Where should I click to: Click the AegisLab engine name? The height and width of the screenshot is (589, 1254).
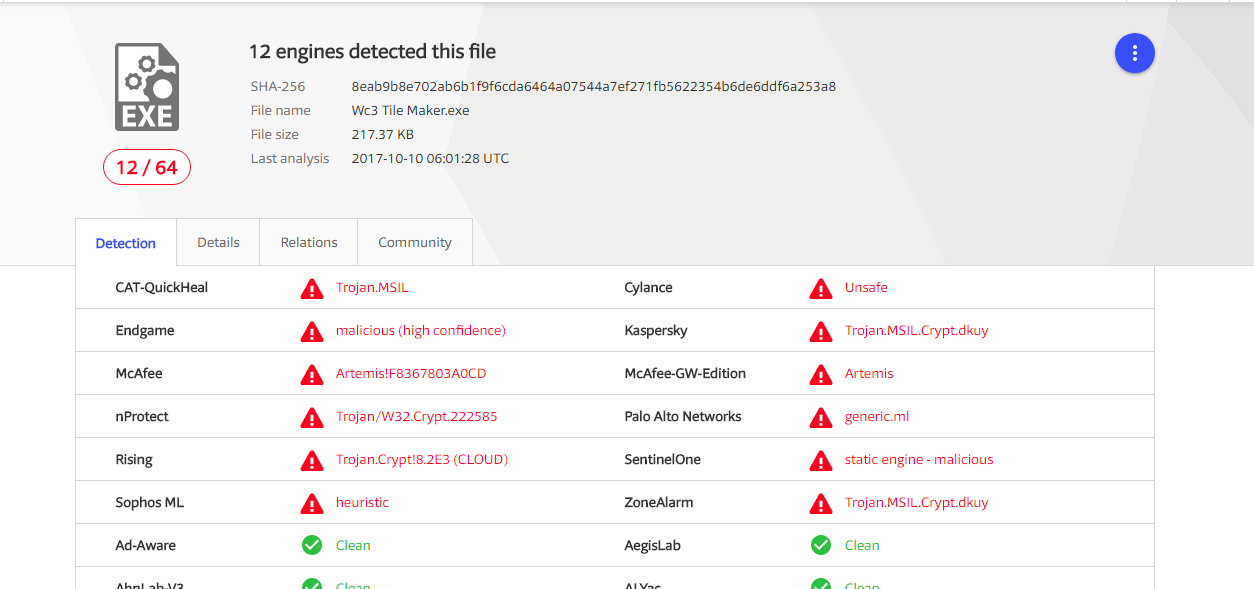[x=653, y=546]
